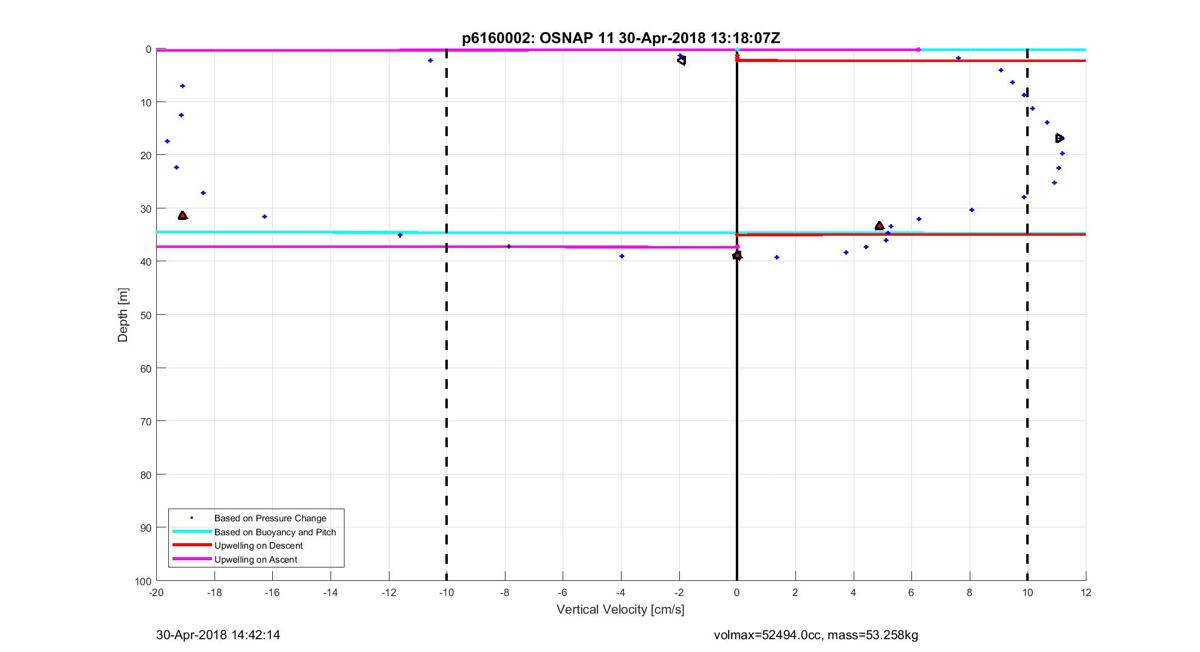Select legend entry Upwelling on Ascent
This screenshot has height=652, width=1200.
tap(256, 560)
